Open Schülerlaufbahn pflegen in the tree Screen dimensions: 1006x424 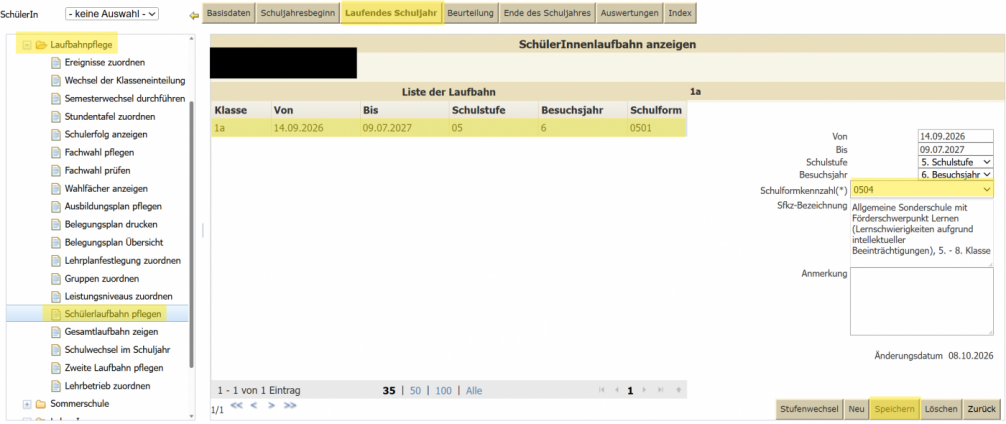(x=114, y=314)
